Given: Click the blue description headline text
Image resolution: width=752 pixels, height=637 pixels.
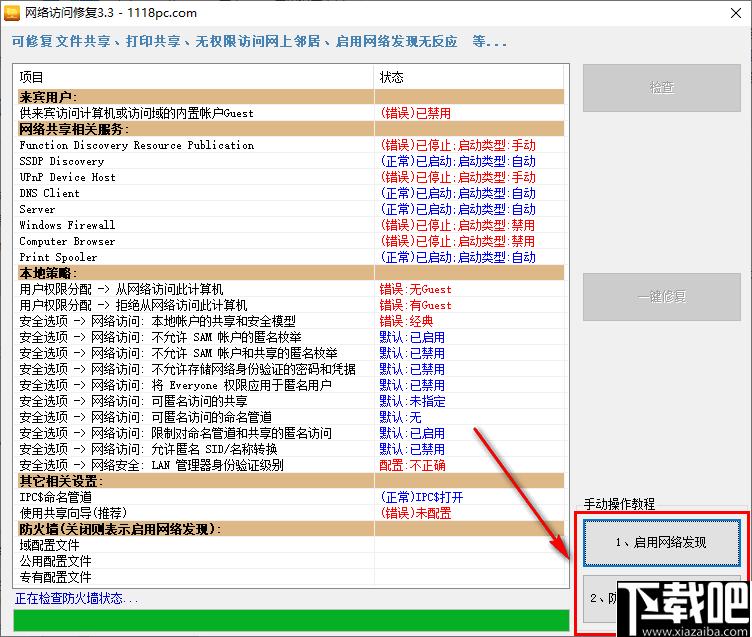Looking at the screenshot, I should click(259, 41).
